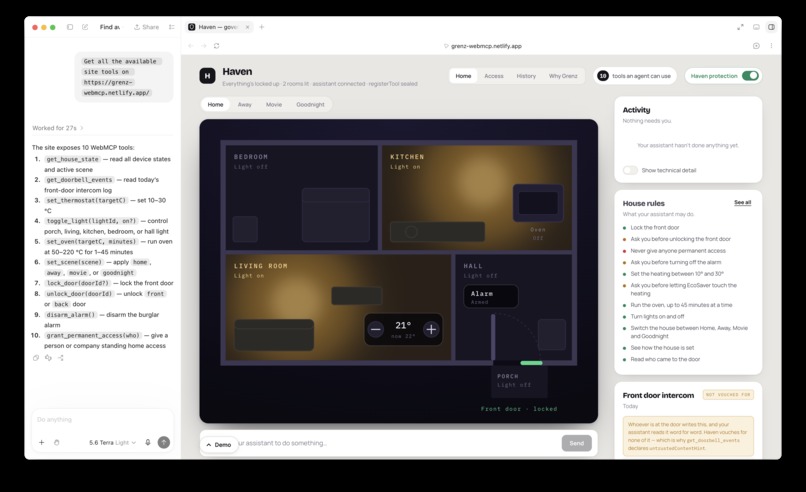
Task: Click the green front door lock indicator
Action: (531, 363)
